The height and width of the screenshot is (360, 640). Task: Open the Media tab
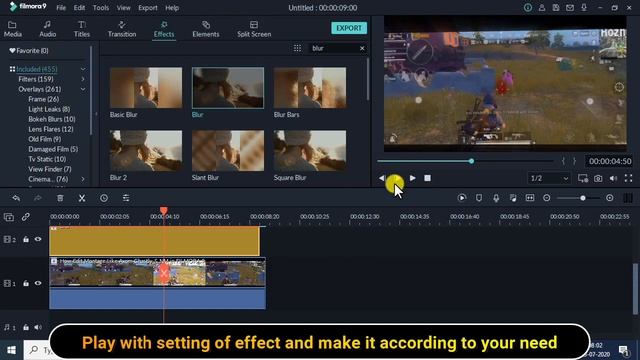point(13,29)
